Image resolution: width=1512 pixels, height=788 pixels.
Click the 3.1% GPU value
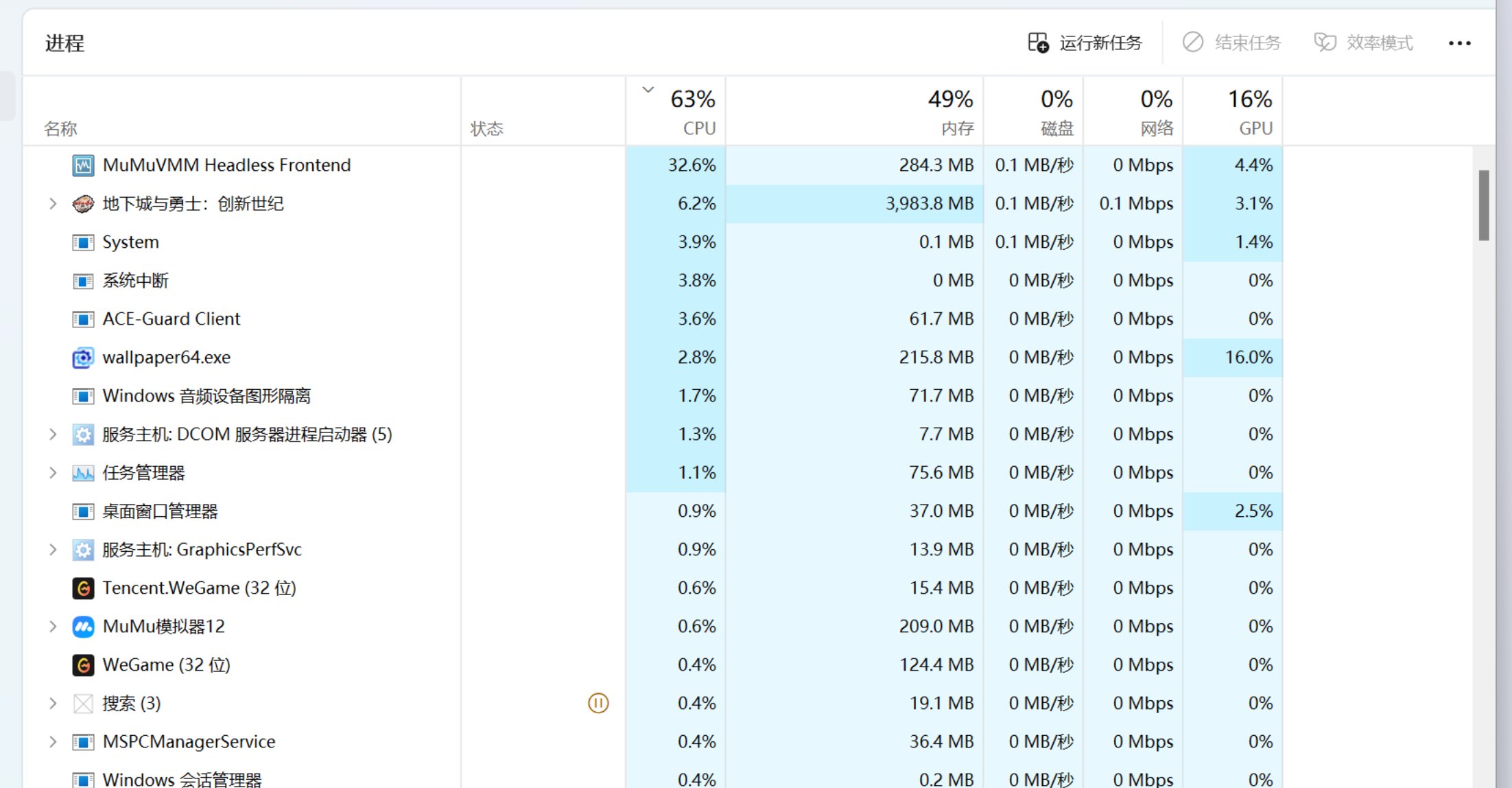tap(1253, 204)
